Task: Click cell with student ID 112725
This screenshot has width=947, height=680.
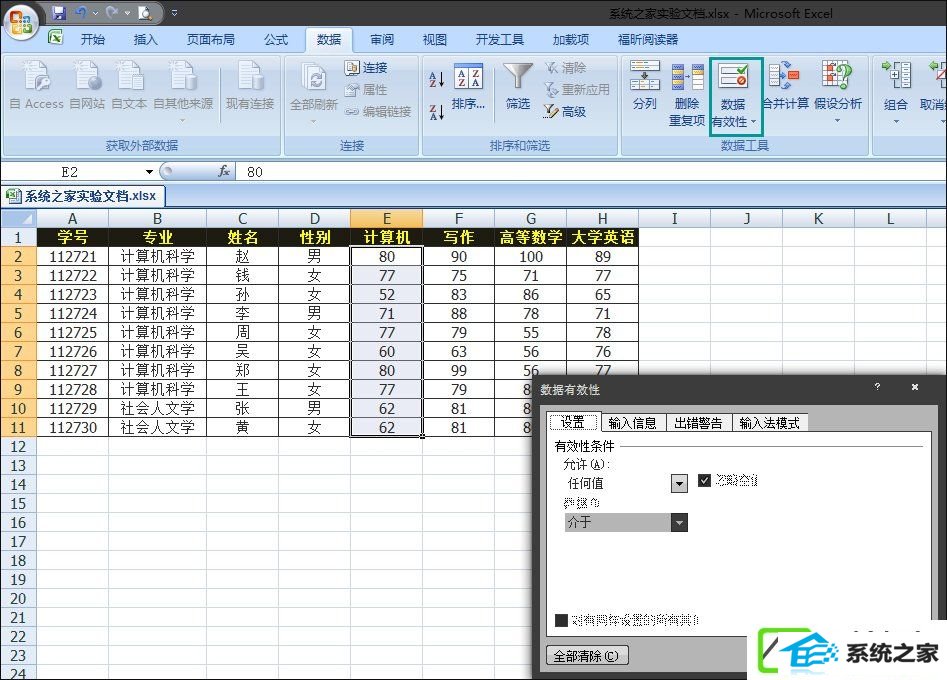Action: click(72, 332)
